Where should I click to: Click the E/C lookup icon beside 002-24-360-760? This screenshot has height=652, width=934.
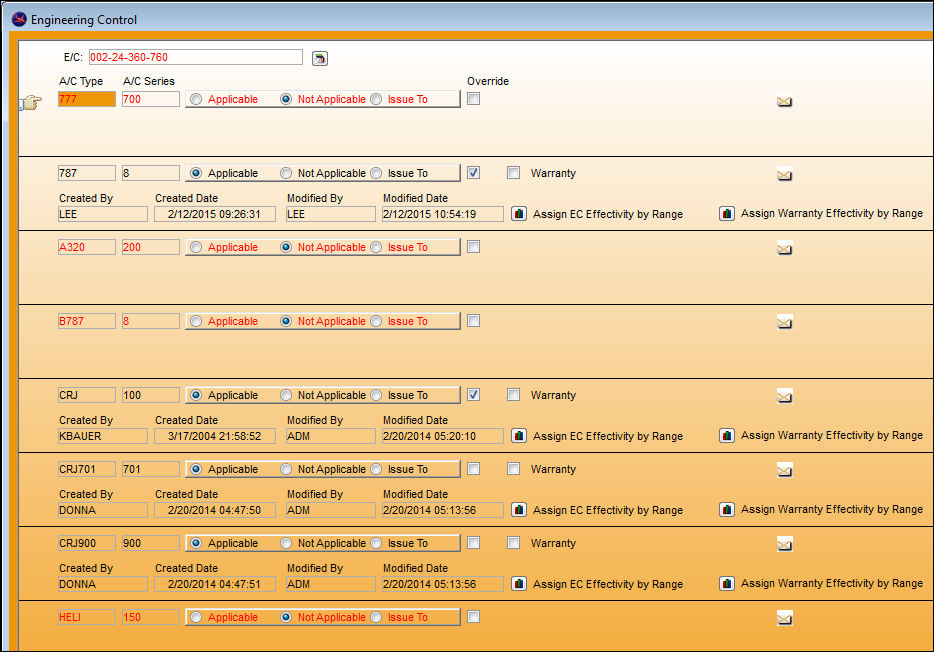coord(320,58)
